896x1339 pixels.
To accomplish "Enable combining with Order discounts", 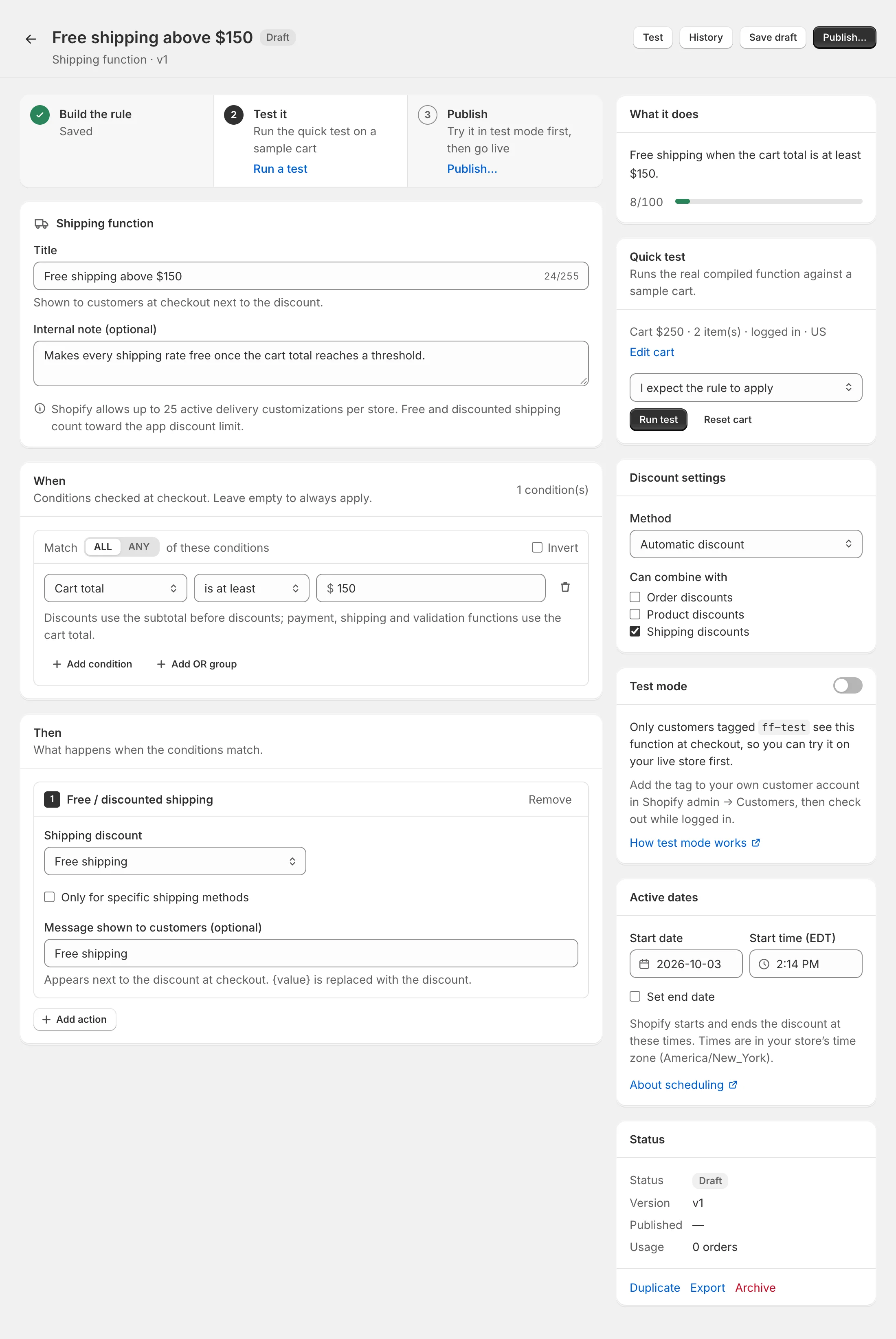I will pyautogui.click(x=635, y=597).
